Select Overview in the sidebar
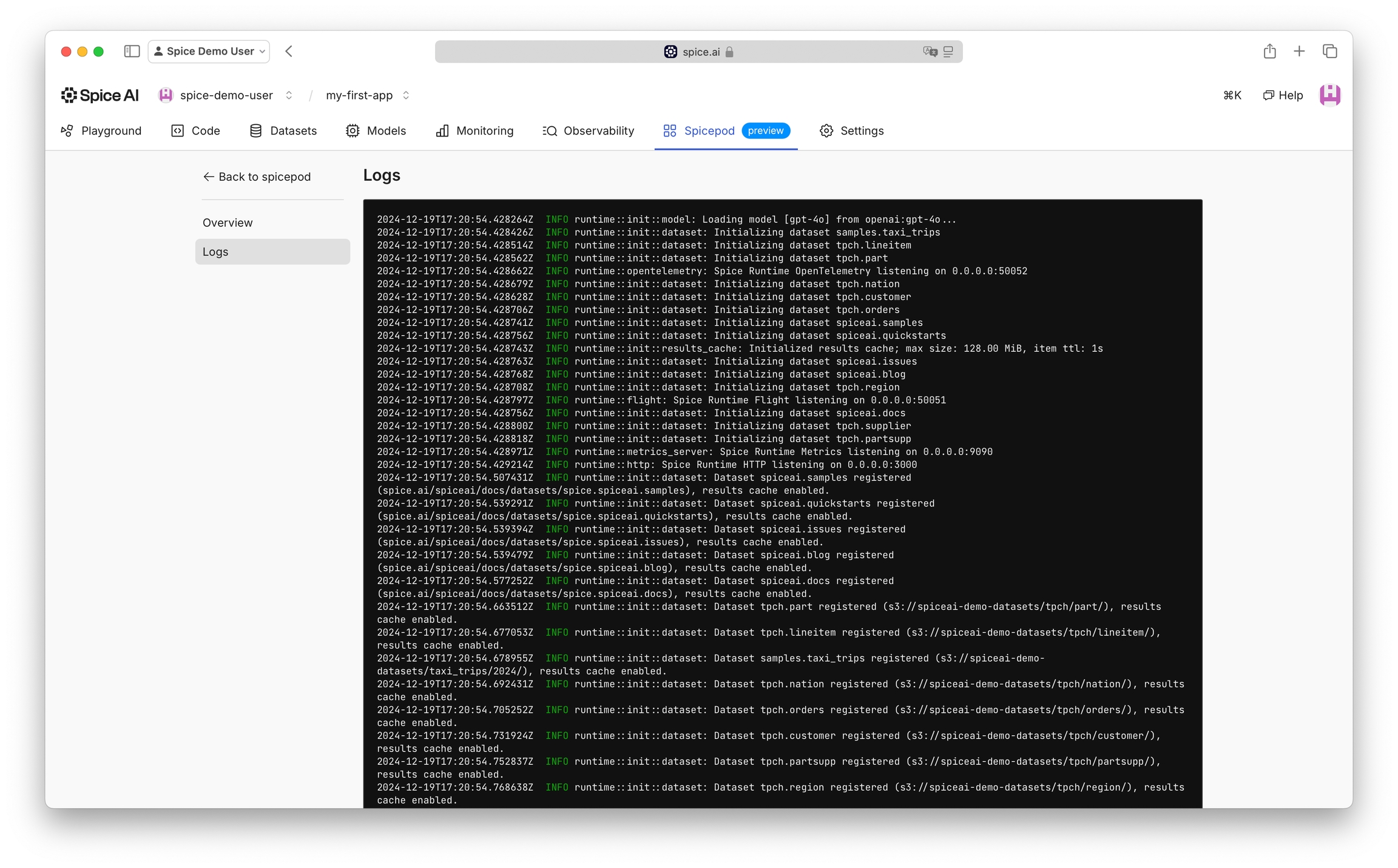 [x=228, y=223]
